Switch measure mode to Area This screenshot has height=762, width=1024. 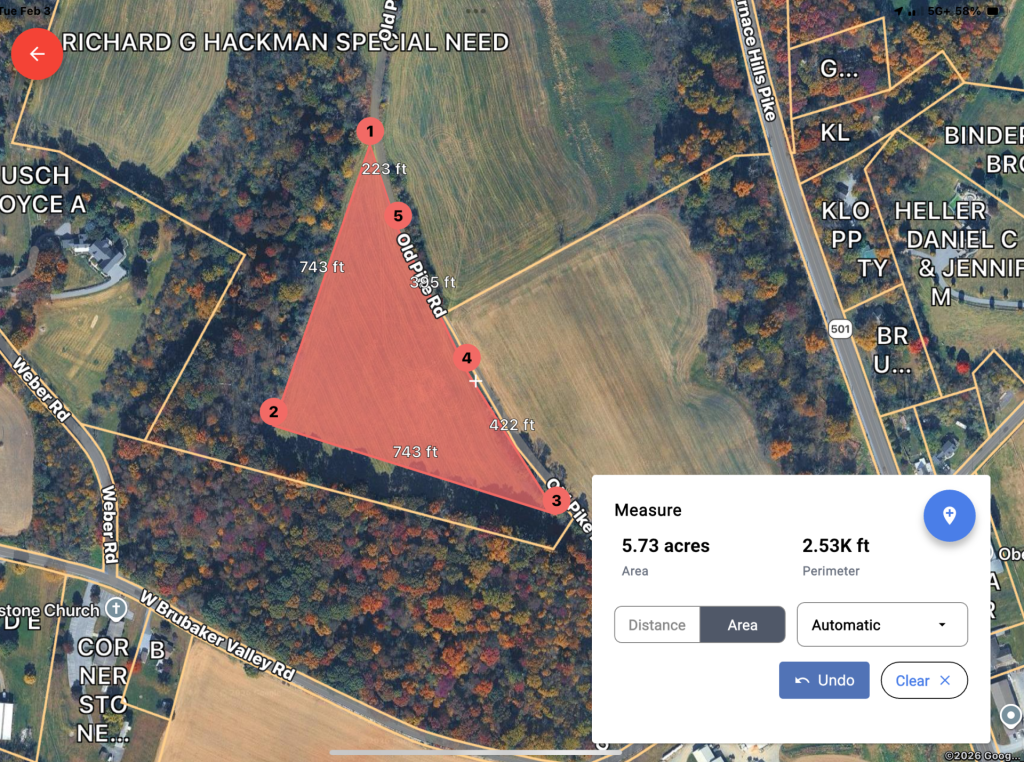pyautogui.click(x=743, y=625)
